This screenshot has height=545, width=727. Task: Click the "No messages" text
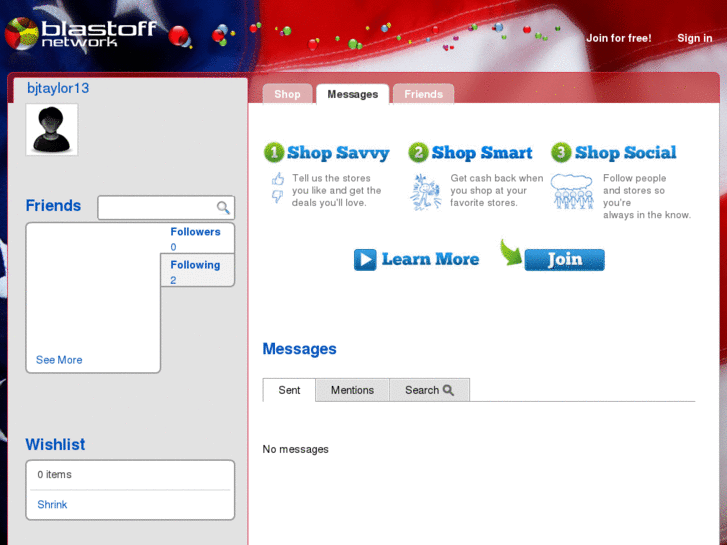[x=295, y=449]
